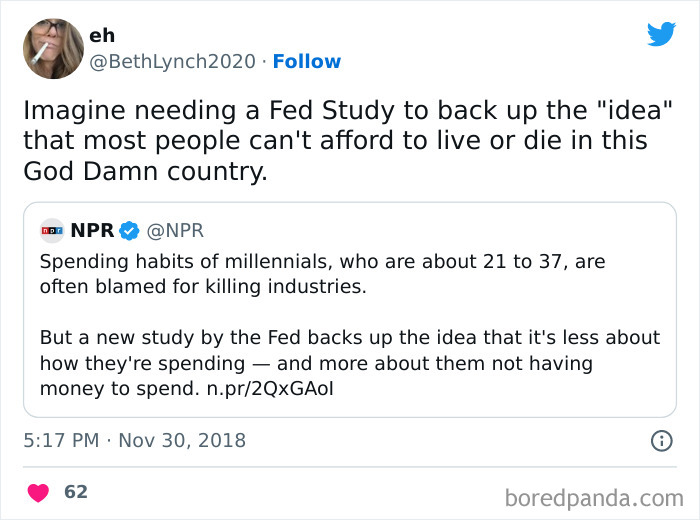700x520 pixels.
Task: View the 62 likes count
Action: (75, 492)
